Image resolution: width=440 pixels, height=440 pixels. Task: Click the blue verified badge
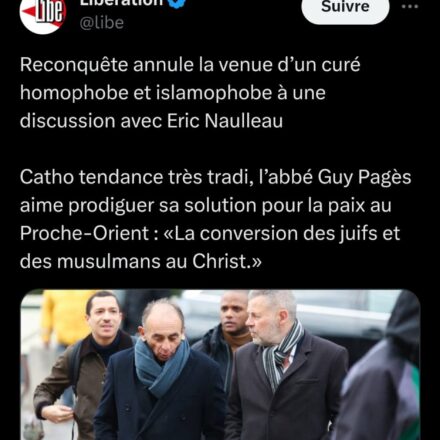coord(177,4)
